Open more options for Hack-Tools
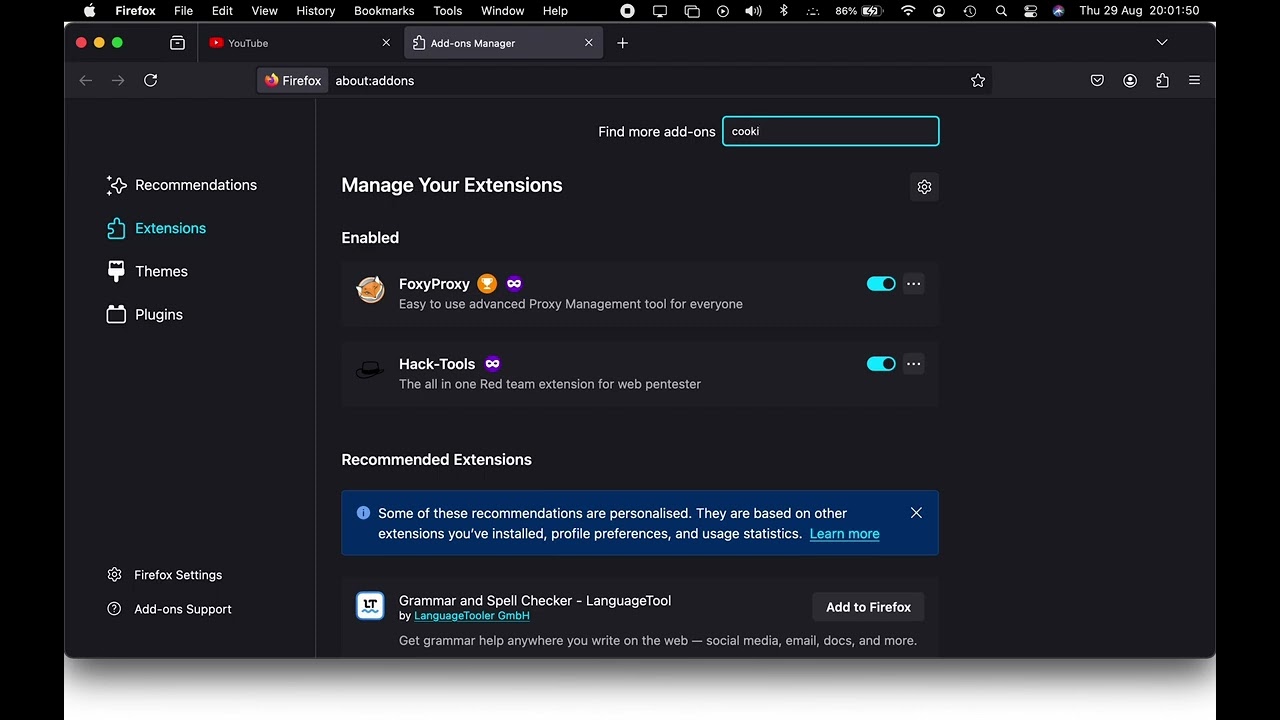The height and width of the screenshot is (720, 1280). pos(913,364)
